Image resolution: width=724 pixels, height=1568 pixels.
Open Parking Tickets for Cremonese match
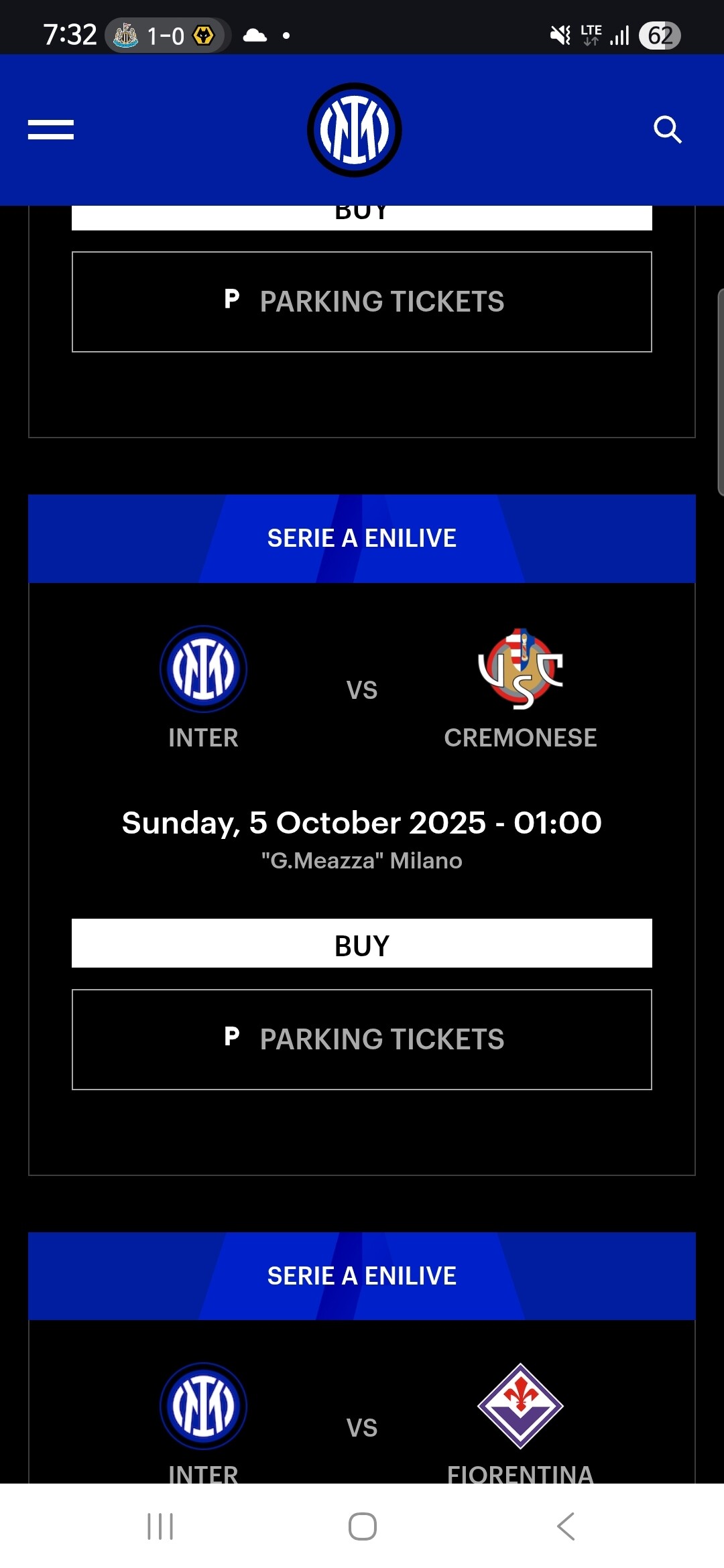point(362,1039)
